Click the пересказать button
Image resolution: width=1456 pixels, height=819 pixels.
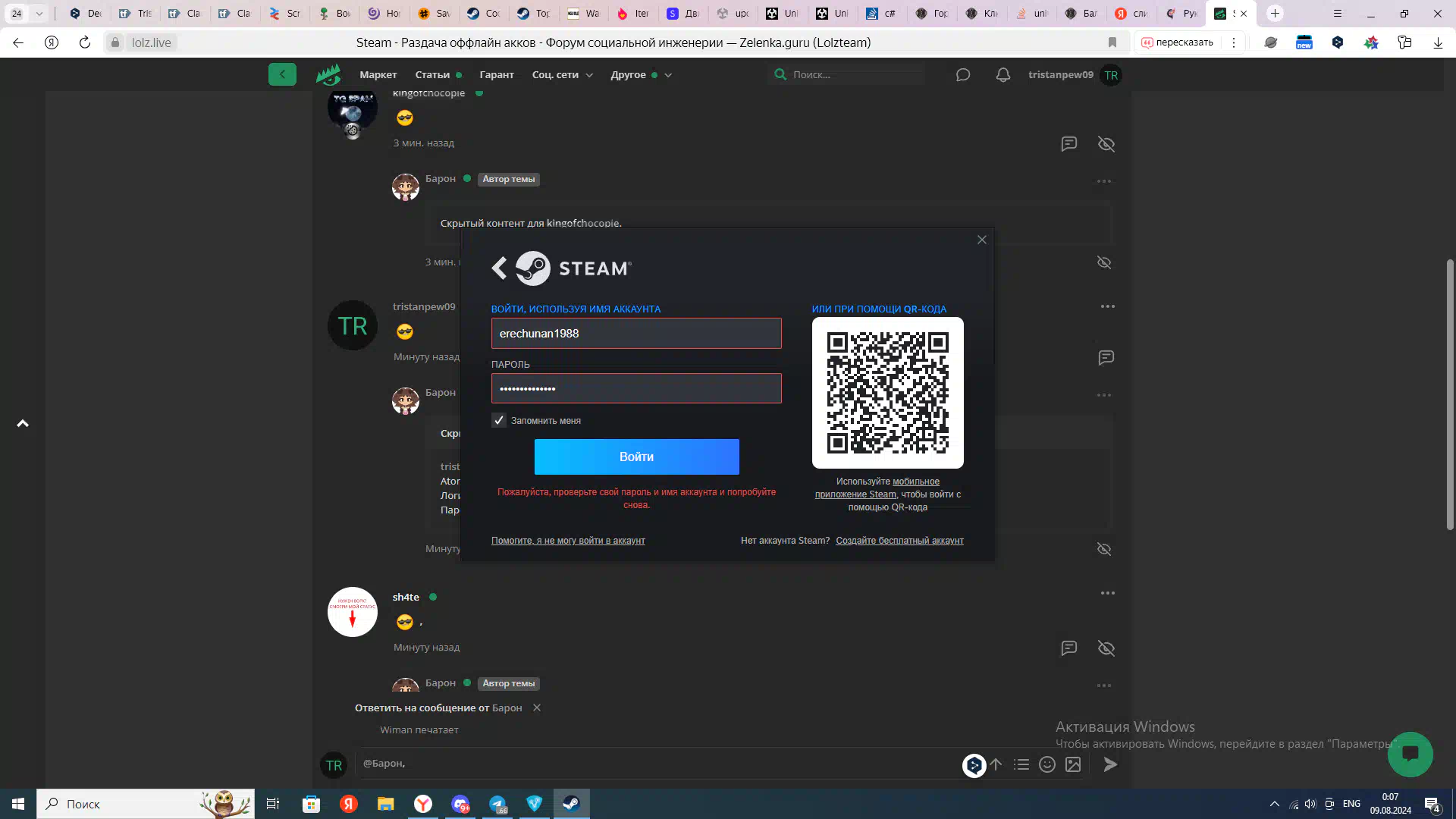point(1178,42)
